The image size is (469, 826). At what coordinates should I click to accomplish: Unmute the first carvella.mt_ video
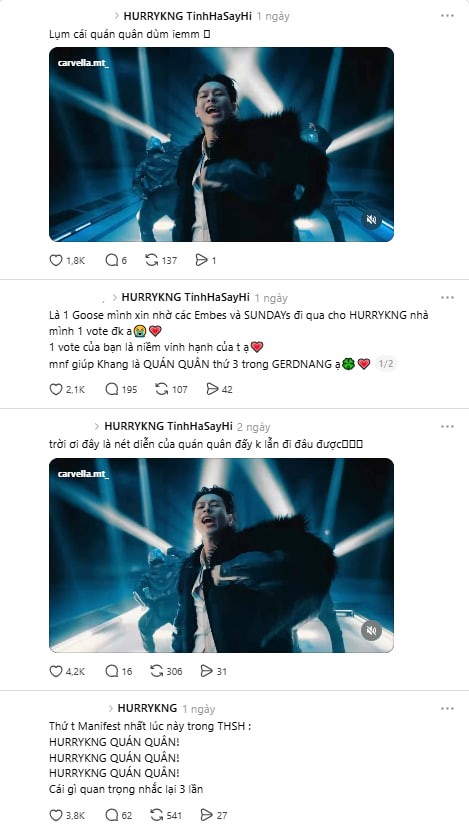click(x=372, y=220)
